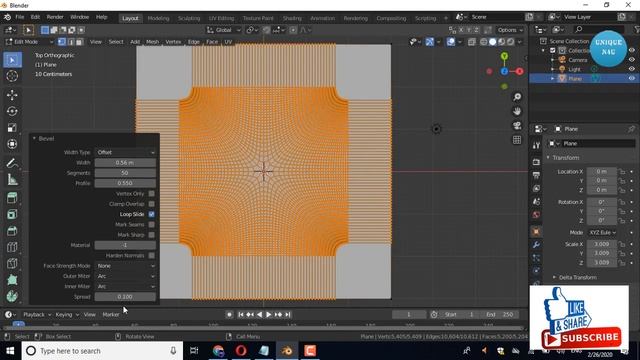Open Modifiers wrench properties tab
Viewport: 640px width, 360px height.
536,245
